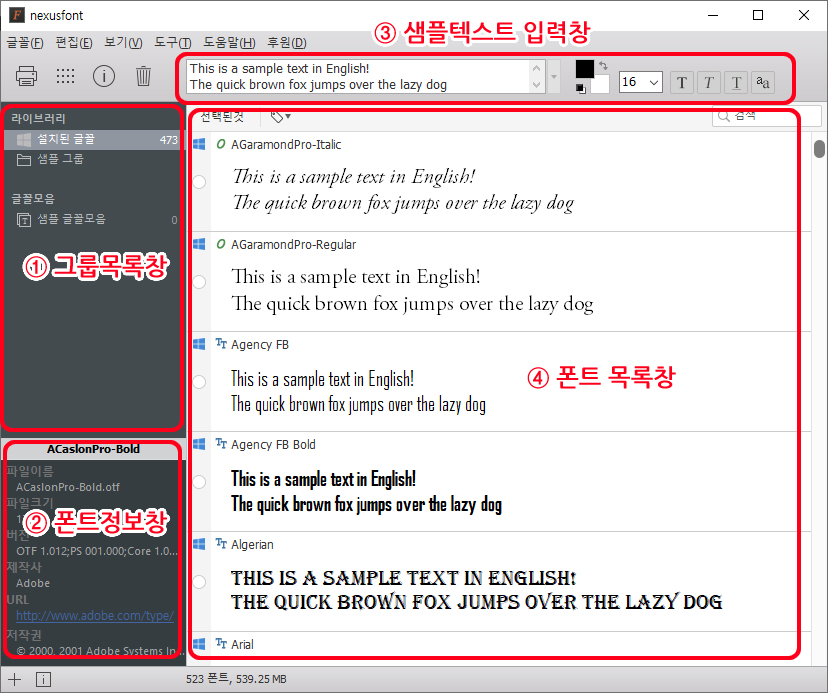Click the 샘플 글꼴모음 collection icon
The image size is (828, 693).
point(24,219)
